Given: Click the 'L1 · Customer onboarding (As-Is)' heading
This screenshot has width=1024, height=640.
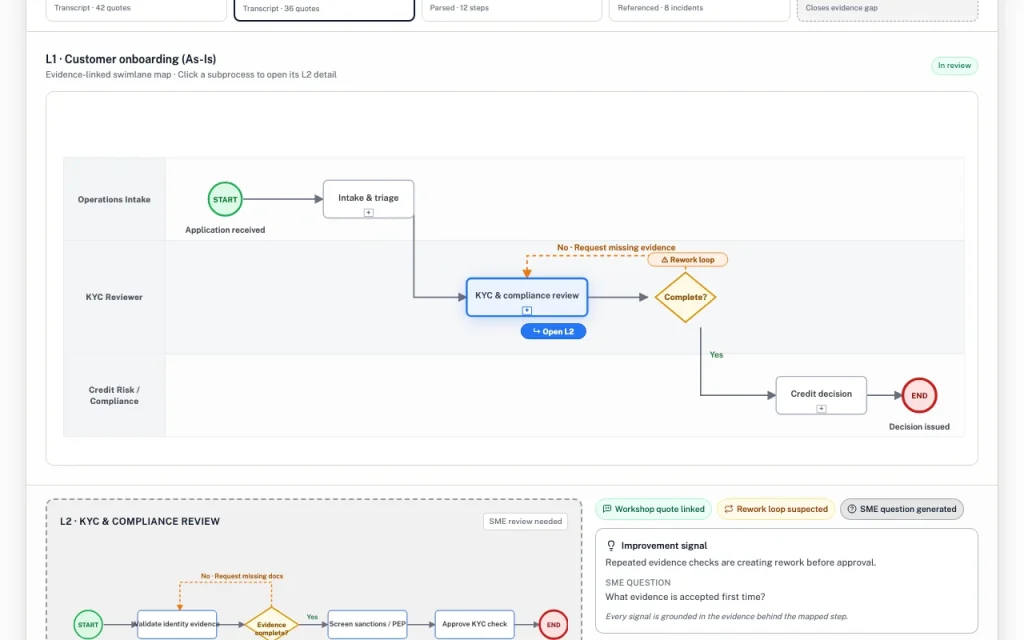Looking at the screenshot, I should click(131, 59).
